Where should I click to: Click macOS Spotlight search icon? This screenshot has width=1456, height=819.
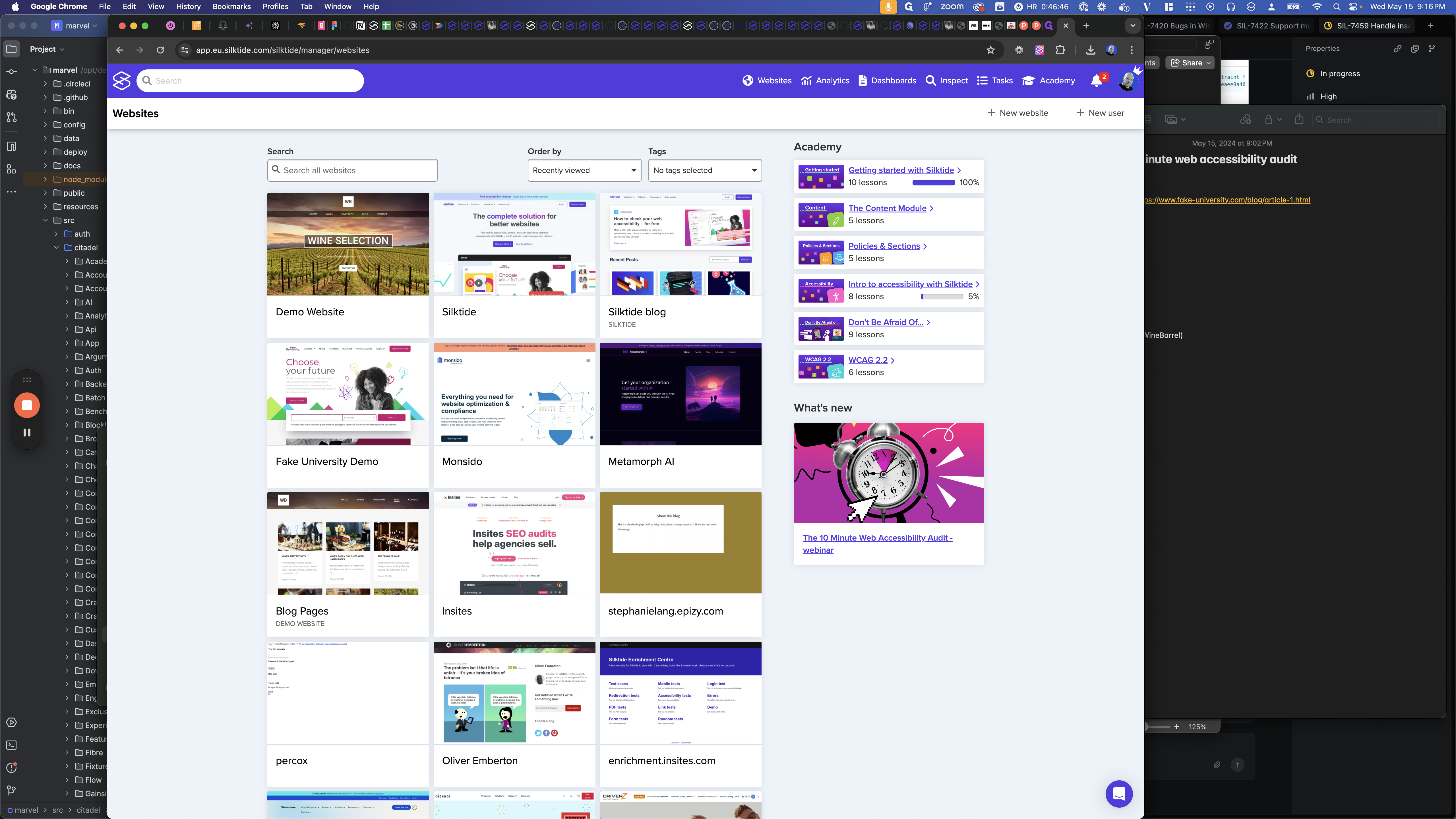coord(1336,7)
